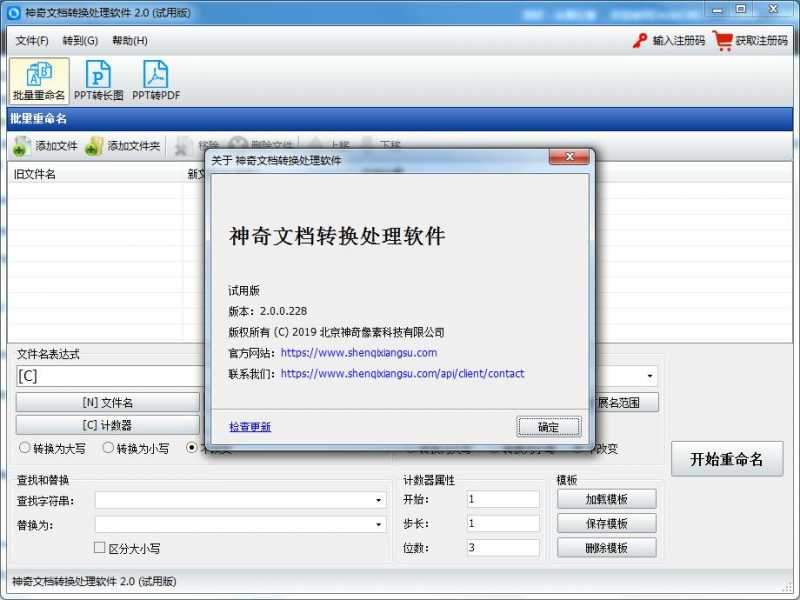Click the 添加文件夹 add folder icon
Viewport: 800px width, 600px height.
(94, 146)
